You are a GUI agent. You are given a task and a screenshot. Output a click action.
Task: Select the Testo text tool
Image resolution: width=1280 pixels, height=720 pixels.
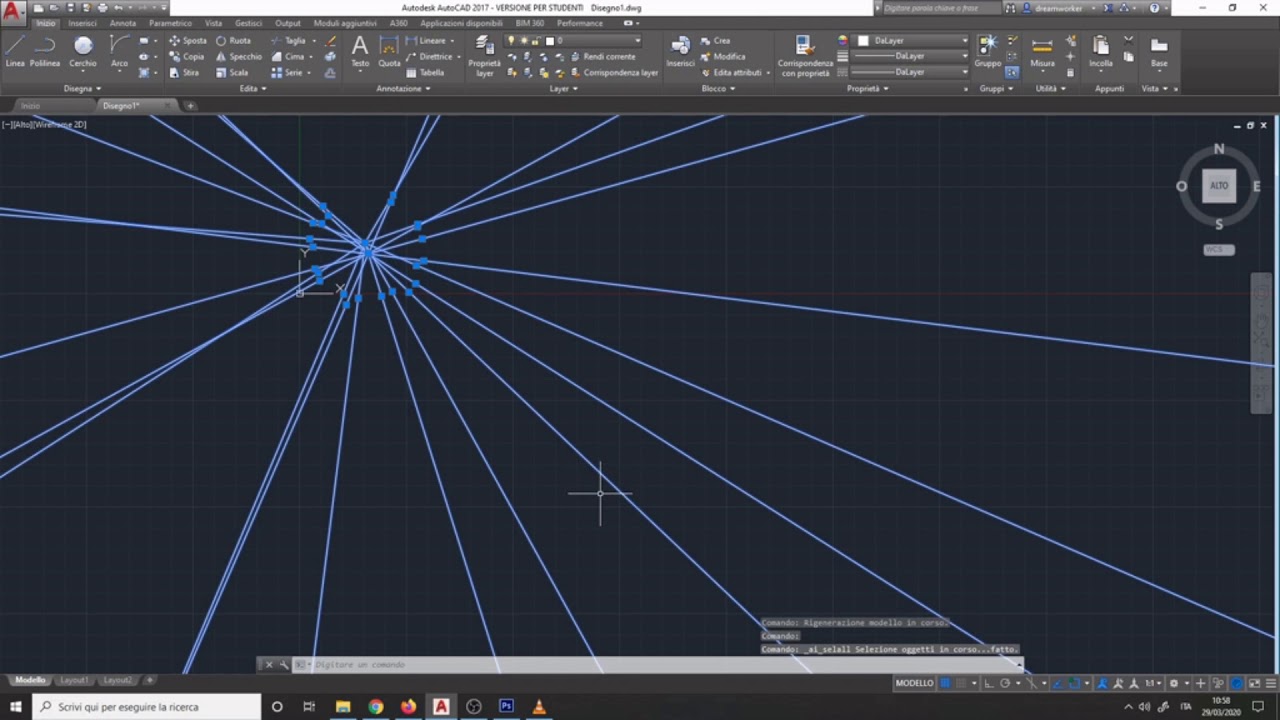click(x=360, y=52)
